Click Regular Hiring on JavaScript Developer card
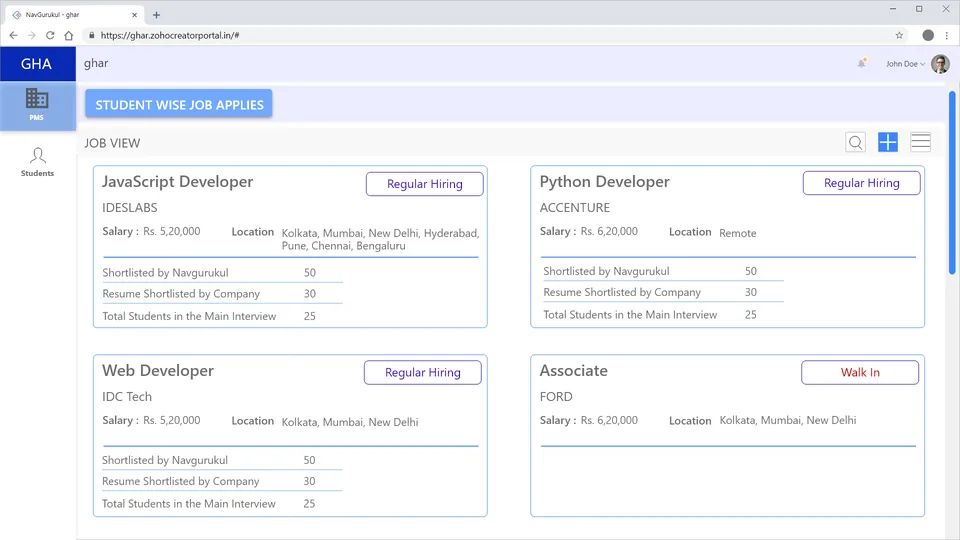 click(424, 184)
